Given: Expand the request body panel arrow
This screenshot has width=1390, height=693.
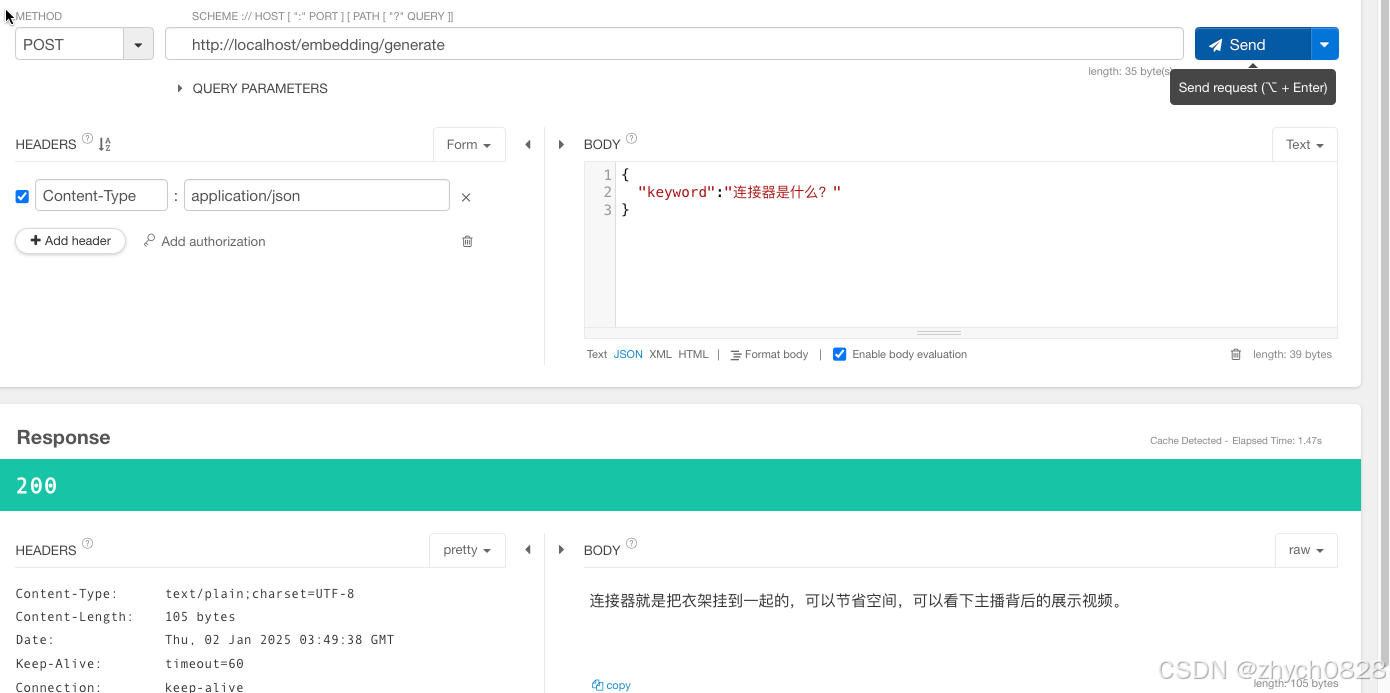Looking at the screenshot, I should point(561,145).
